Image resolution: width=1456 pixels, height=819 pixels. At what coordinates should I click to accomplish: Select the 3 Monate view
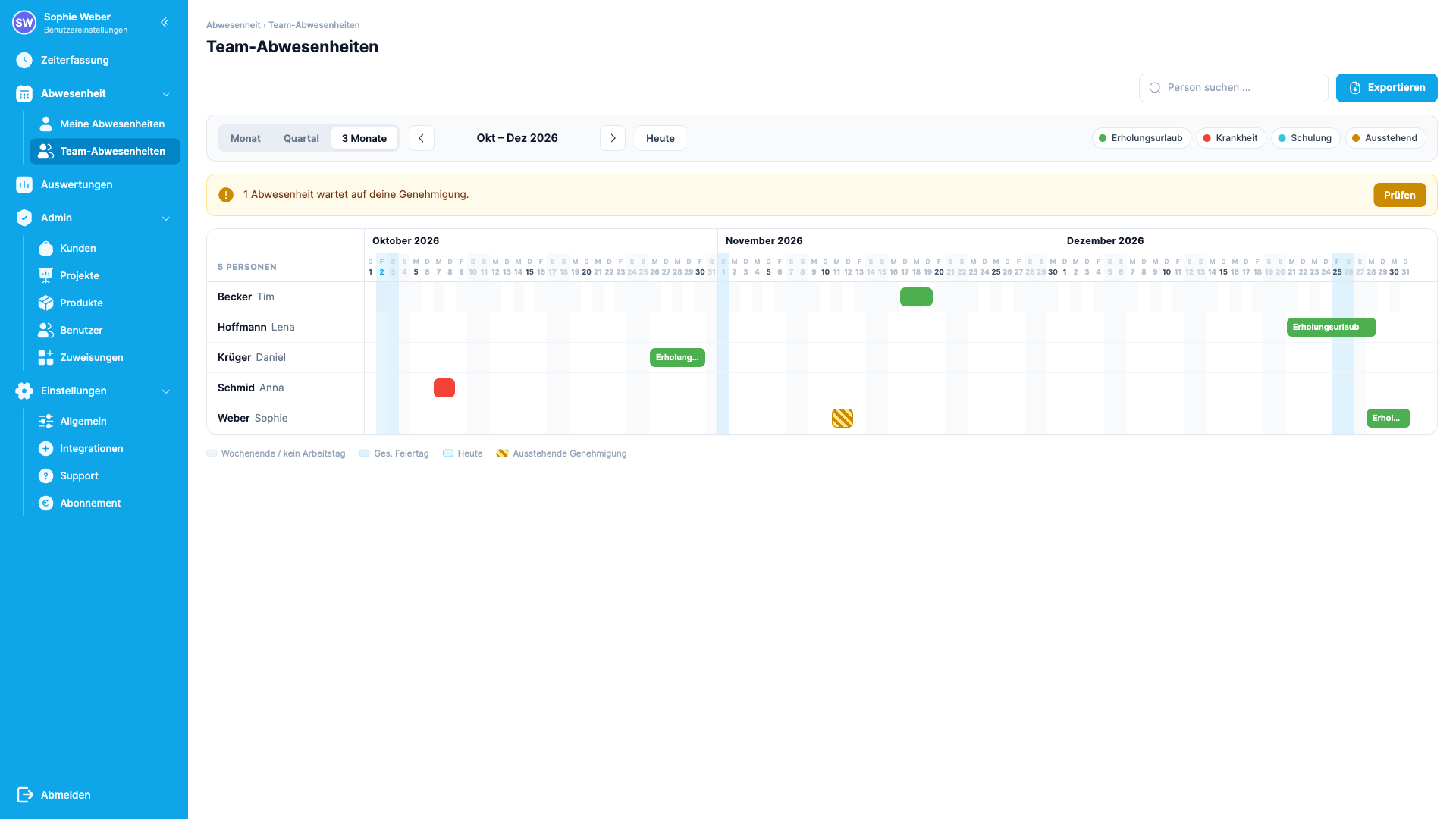364,138
